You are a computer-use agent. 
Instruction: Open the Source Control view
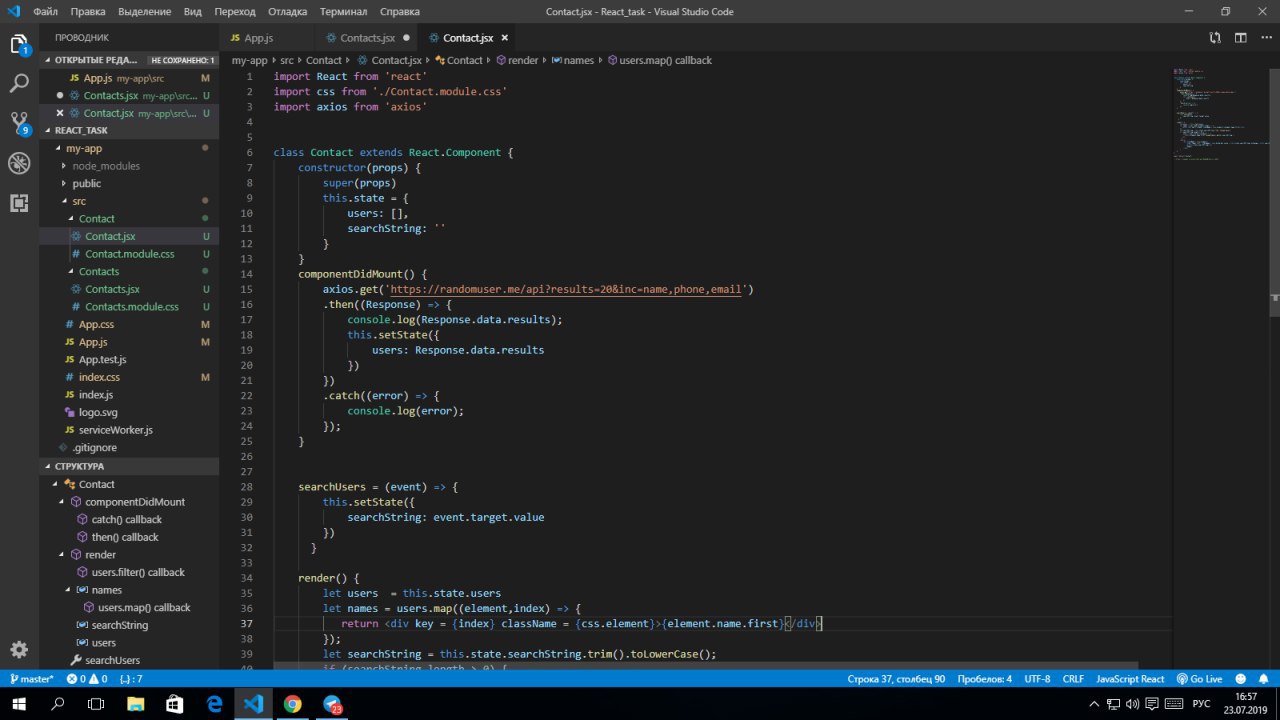tap(19, 123)
